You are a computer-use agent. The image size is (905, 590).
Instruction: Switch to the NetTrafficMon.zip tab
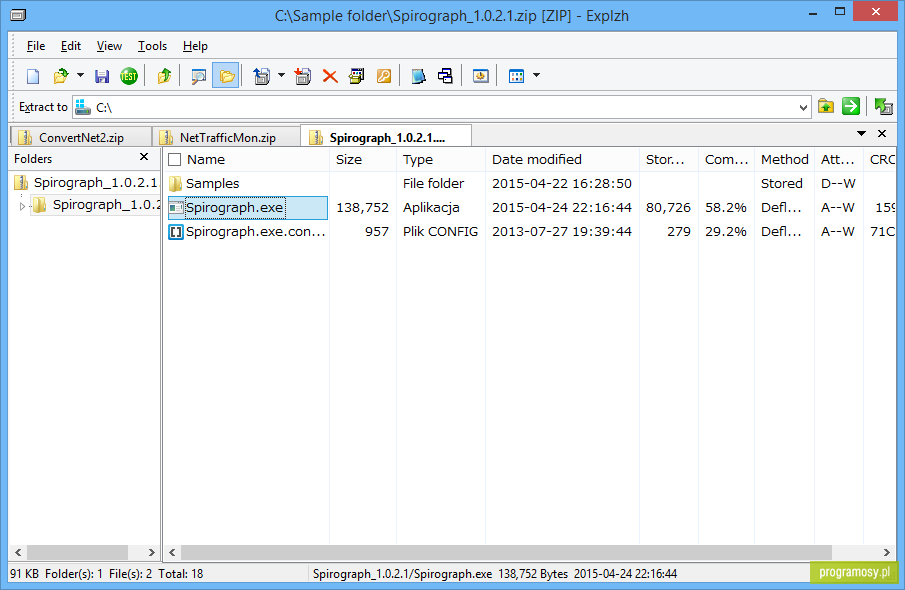coord(227,137)
